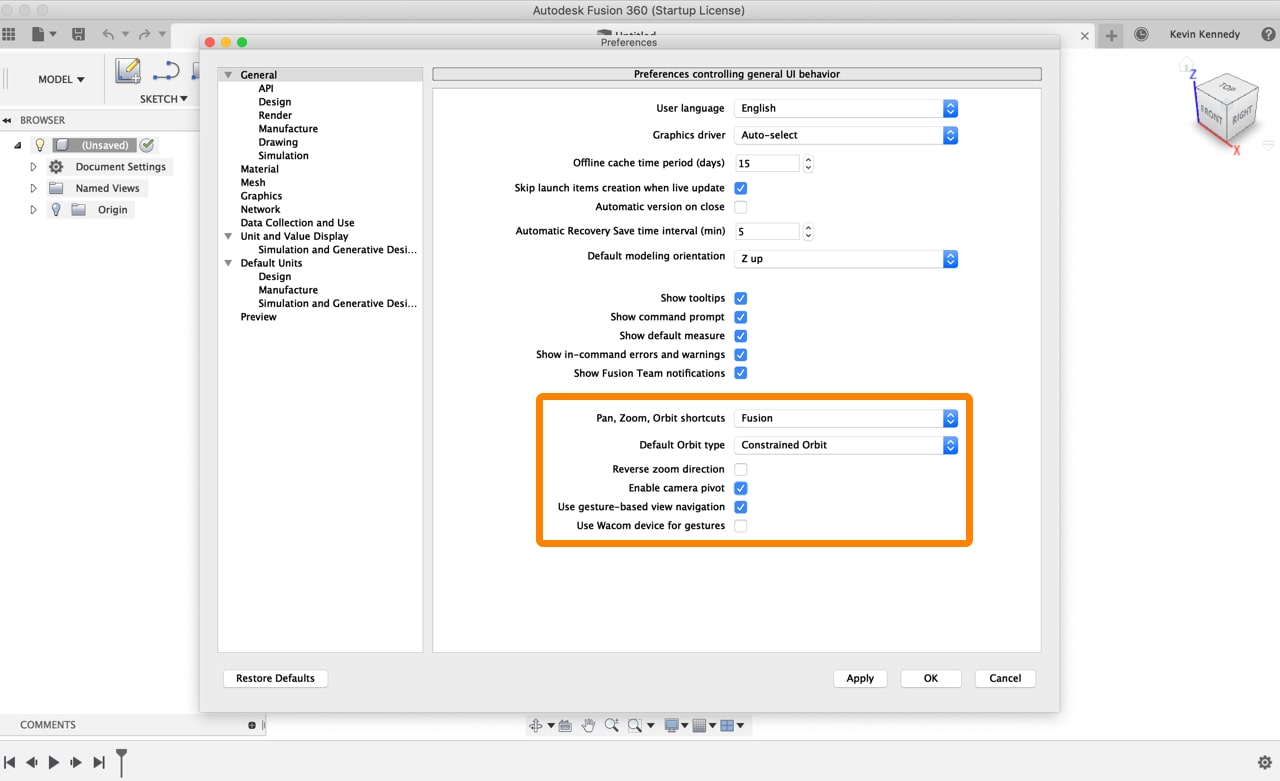Activate the Unsaved component radio checkmark
The height and width of the screenshot is (781, 1280).
147,145
